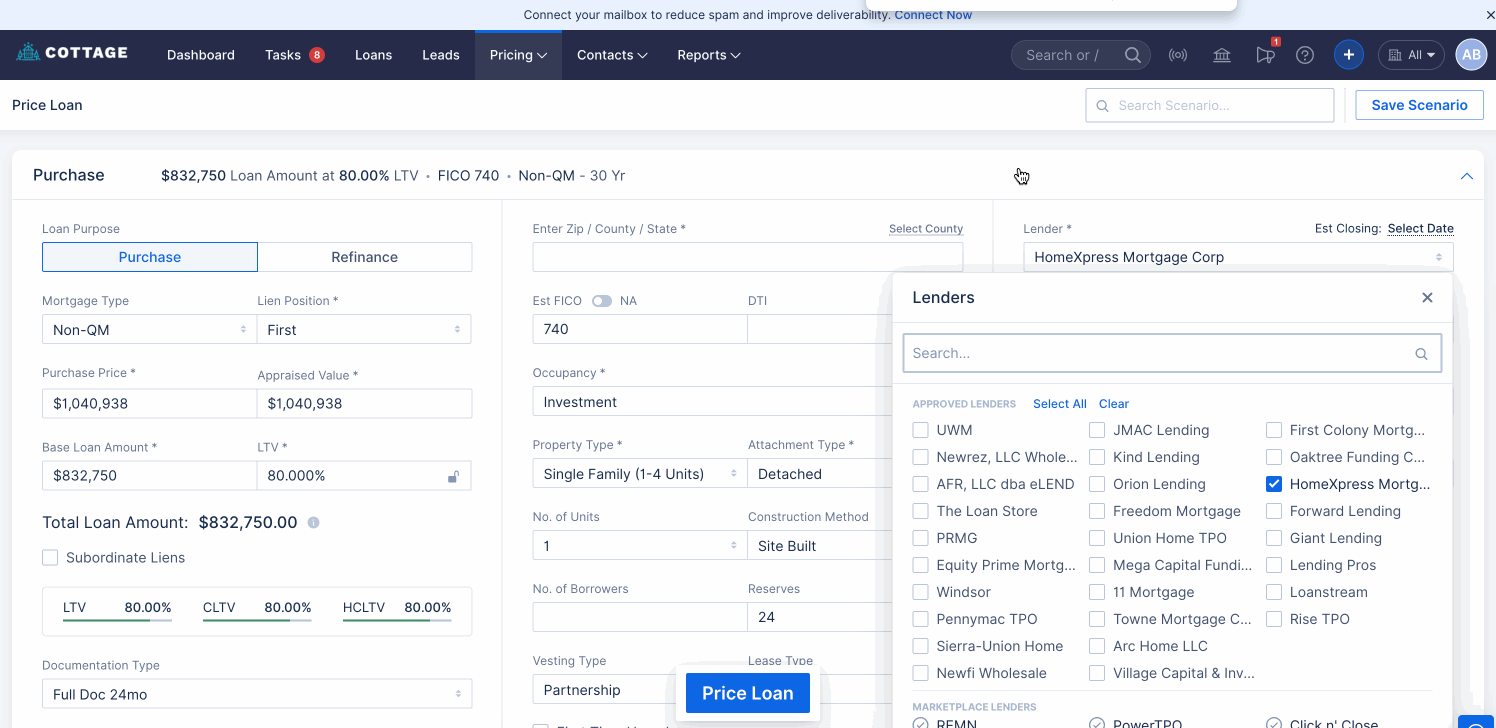Open the Documentation Type dropdown
The width and height of the screenshot is (1496, 728).
257,694
